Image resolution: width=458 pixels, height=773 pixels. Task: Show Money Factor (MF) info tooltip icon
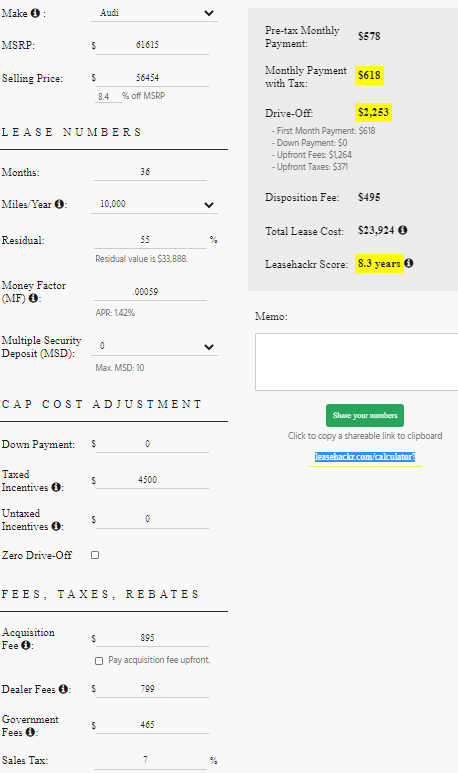click(33, 298)
